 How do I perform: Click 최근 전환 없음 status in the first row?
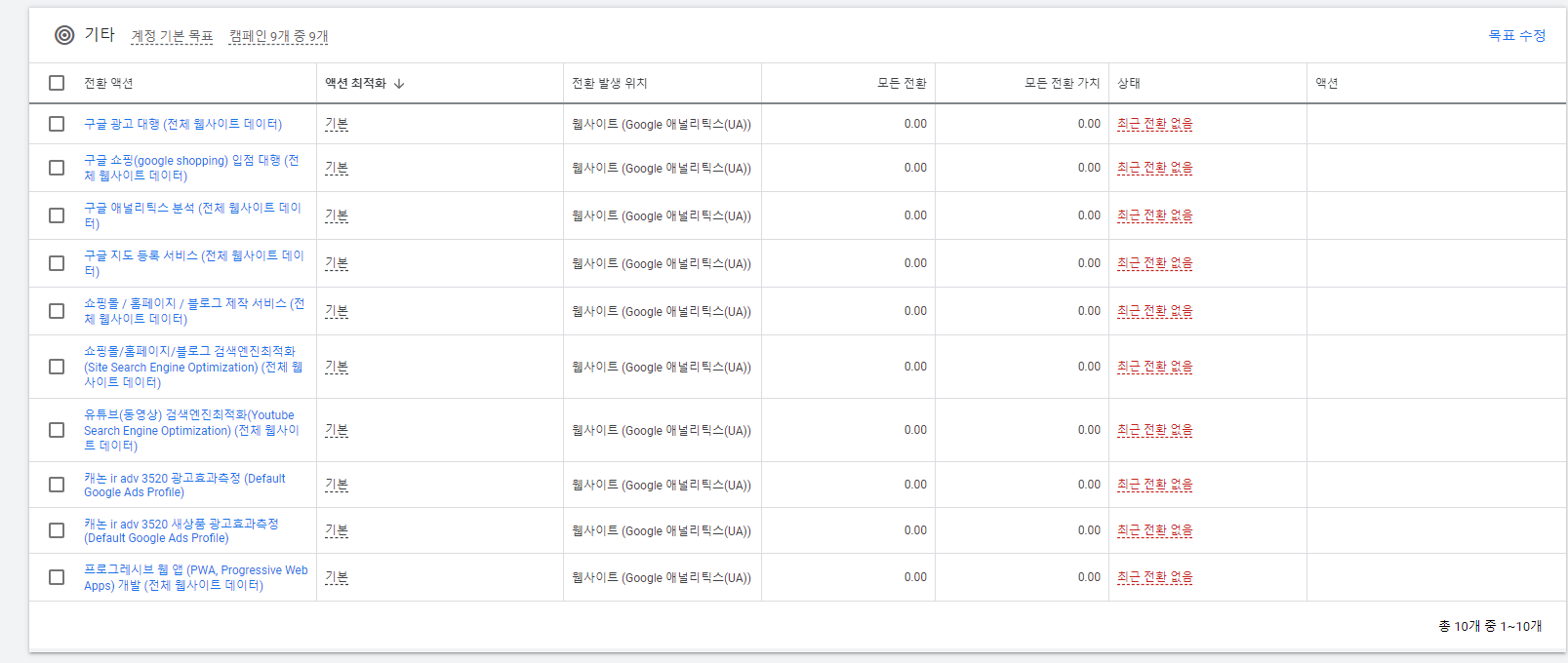1154,124
